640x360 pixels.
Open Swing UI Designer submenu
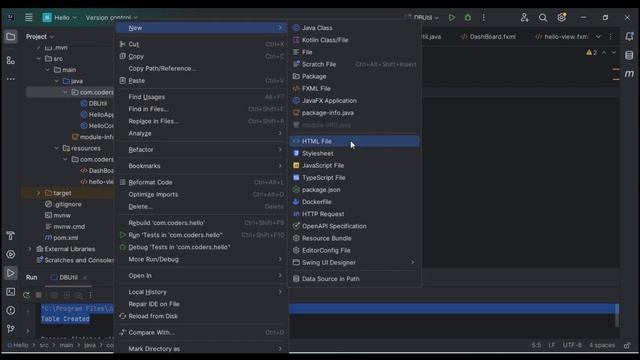tap(354, 262)
